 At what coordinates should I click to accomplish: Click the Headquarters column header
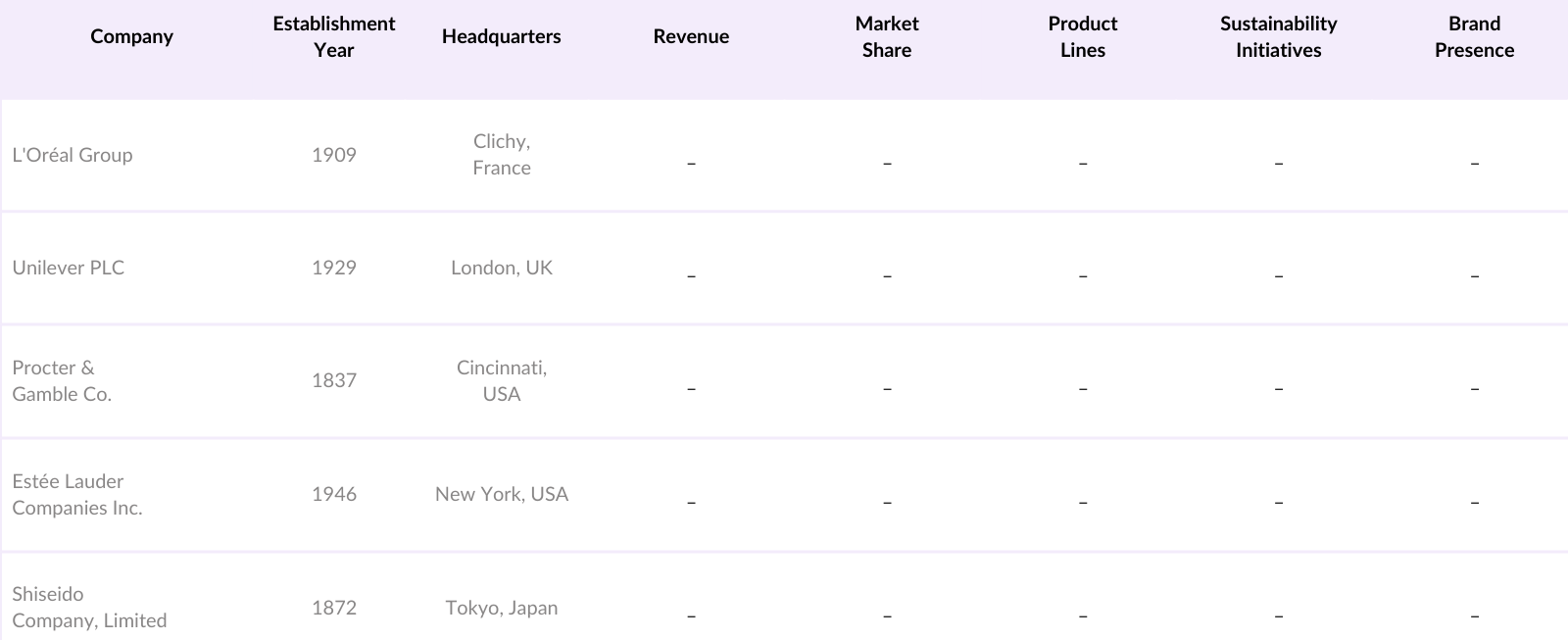tap(502, 36)
